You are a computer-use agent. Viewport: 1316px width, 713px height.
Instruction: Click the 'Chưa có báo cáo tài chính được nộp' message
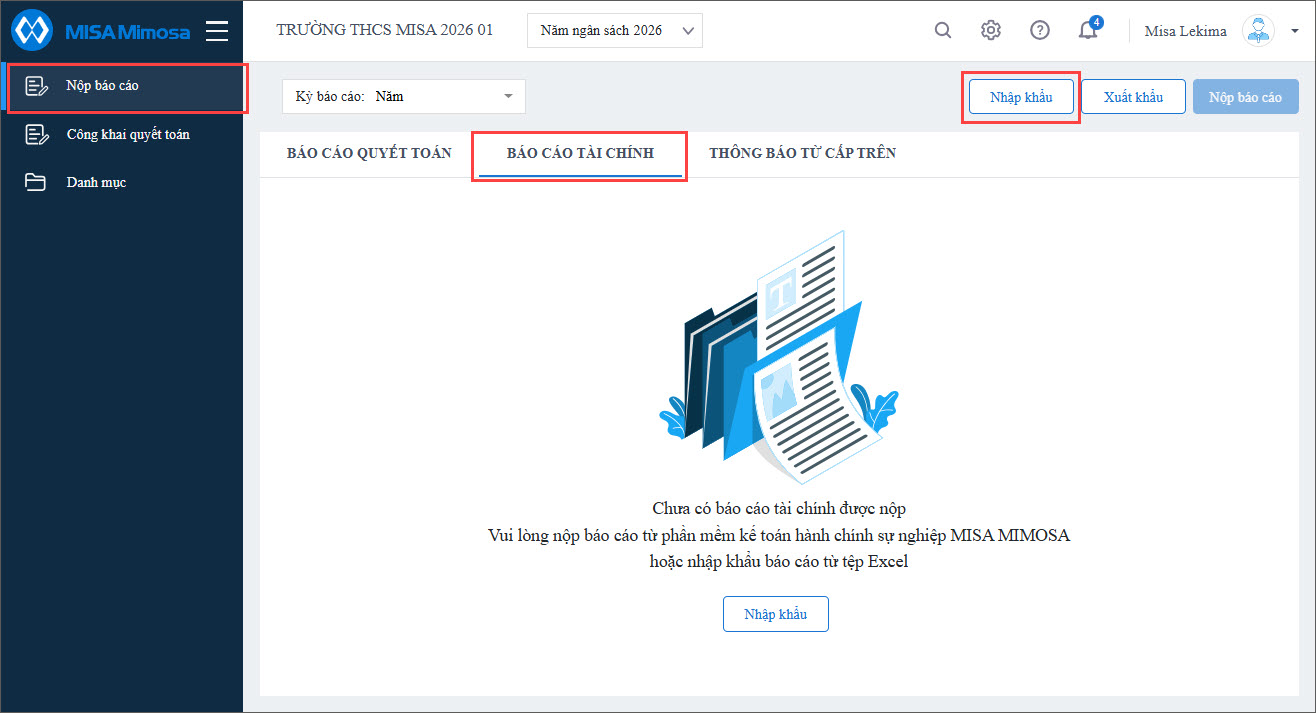779,508
